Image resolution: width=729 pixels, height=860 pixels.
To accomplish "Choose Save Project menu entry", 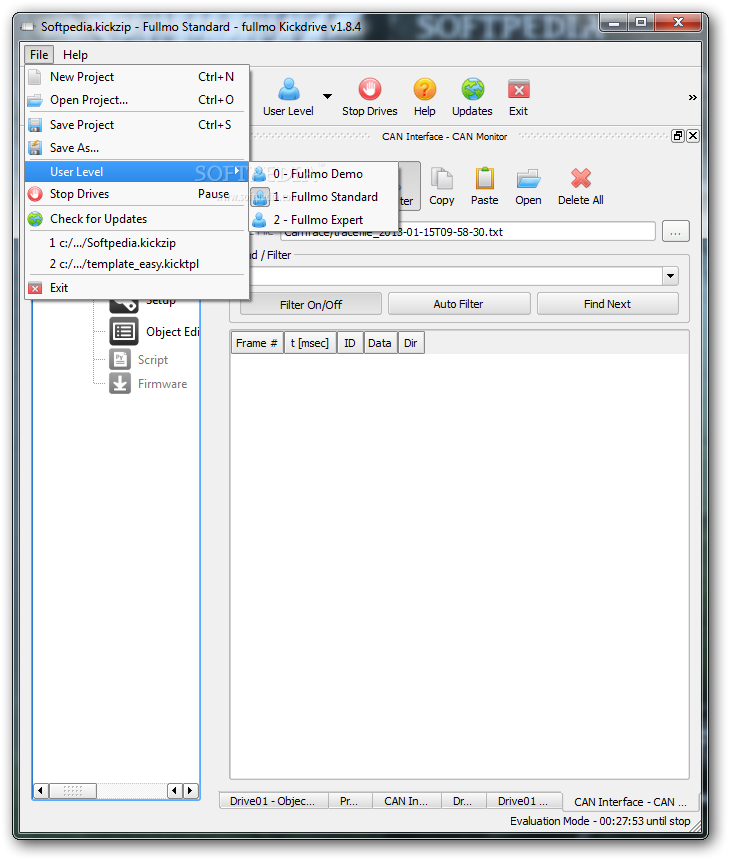I will tap(137, 125).
